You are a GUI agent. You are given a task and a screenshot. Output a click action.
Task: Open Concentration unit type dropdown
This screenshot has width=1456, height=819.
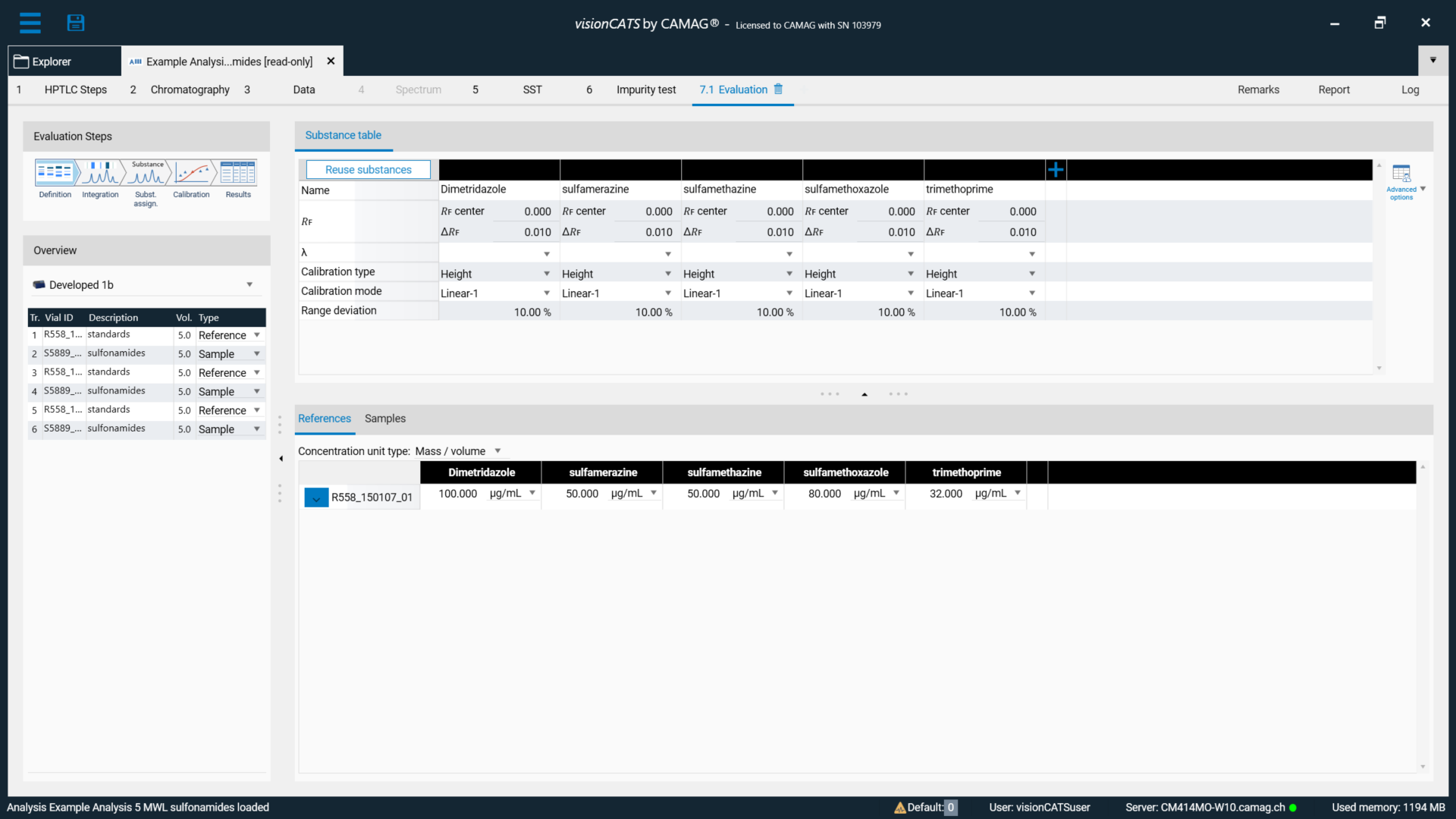pyautogui.click(x=497, y=450)
